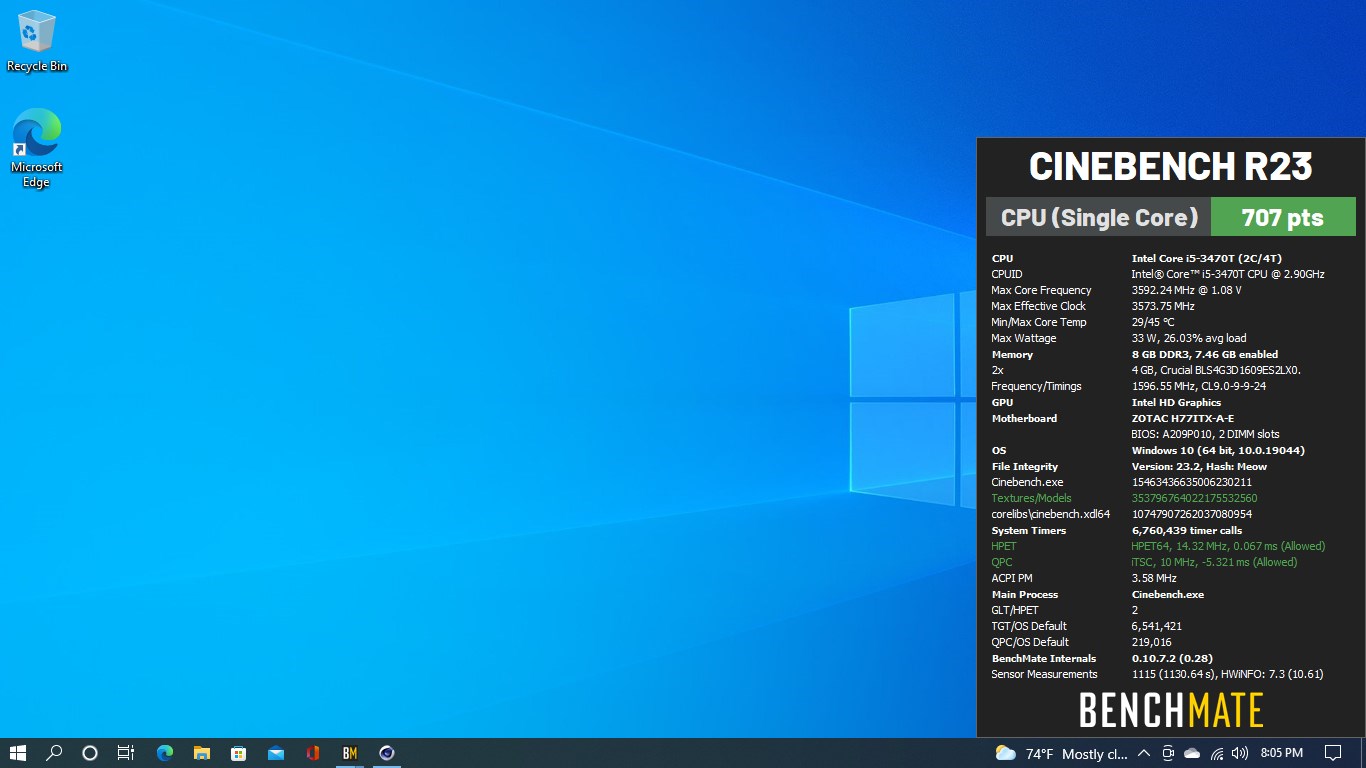The width and height of the screenshot is (1366, 768).
Task: Open the clock showing 8:05 PM
Action: (x=1282, y=753)
